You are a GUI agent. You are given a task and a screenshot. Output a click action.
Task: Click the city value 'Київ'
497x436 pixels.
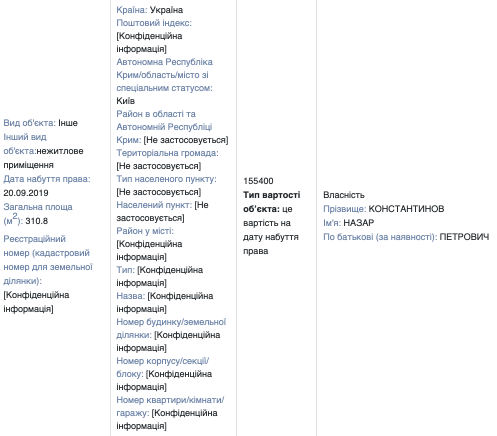pos(126,101)
